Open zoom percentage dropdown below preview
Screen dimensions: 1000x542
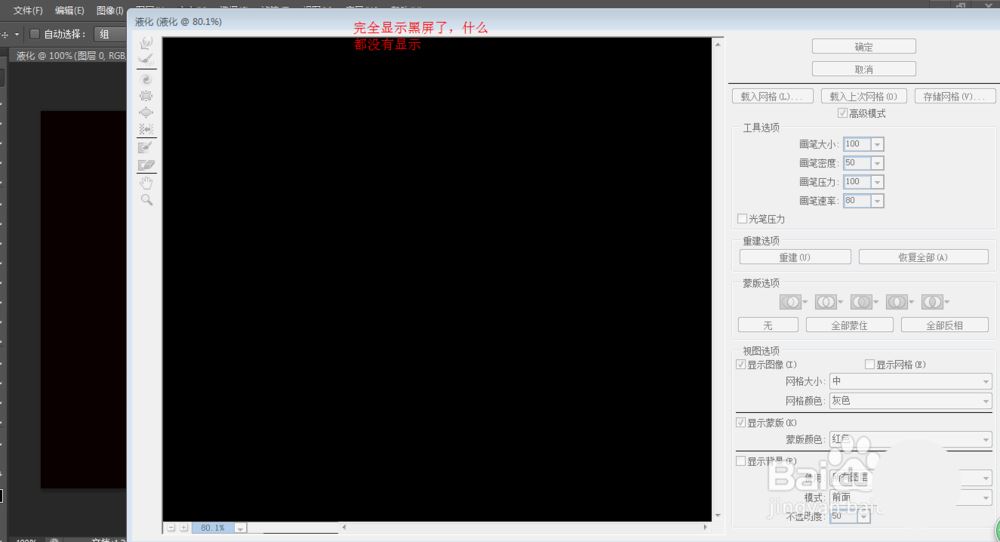point(240,528)
